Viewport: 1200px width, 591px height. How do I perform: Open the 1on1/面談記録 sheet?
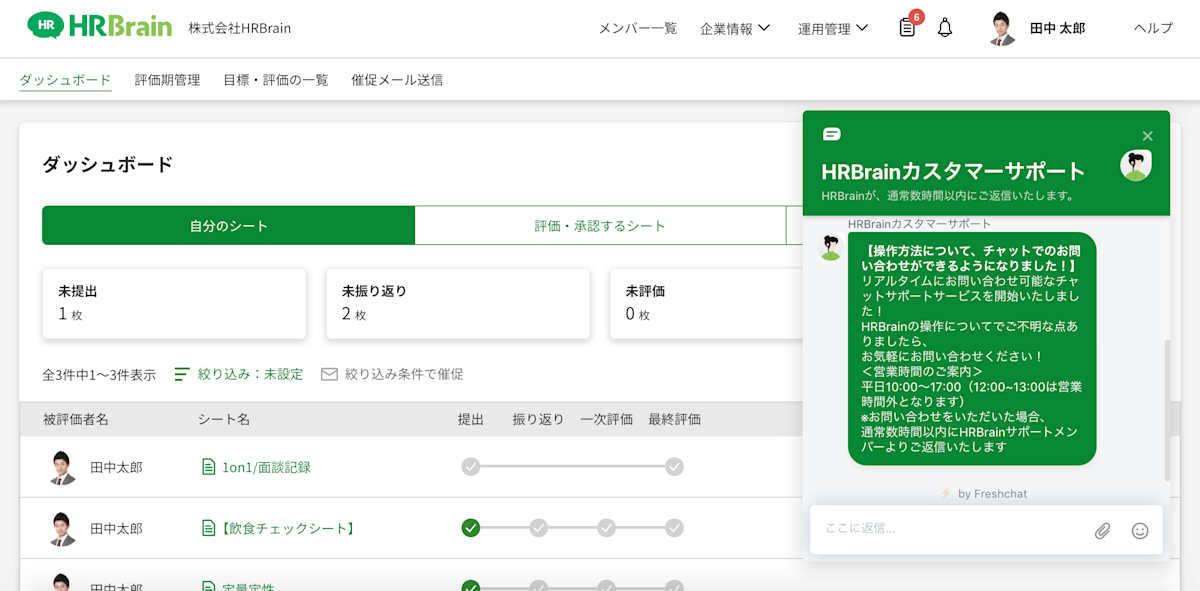(x=266, y=467)
